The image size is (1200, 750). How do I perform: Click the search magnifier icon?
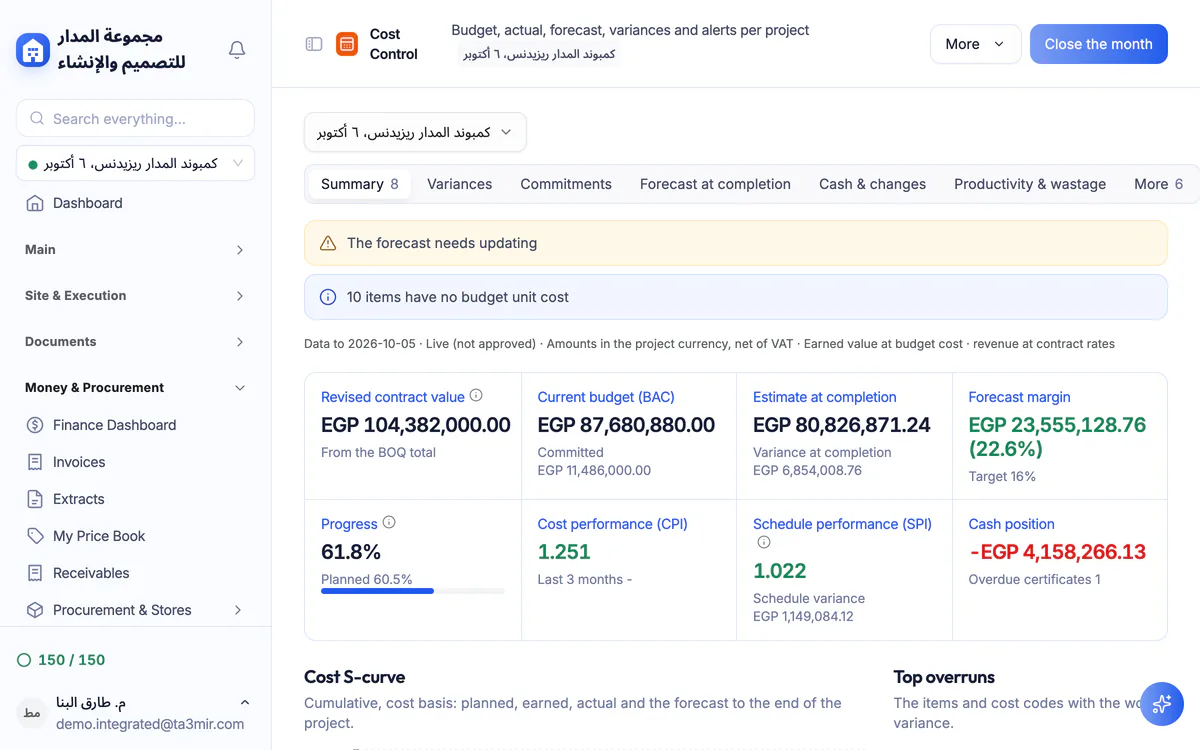pyautogui.click(x=37, y=119)
